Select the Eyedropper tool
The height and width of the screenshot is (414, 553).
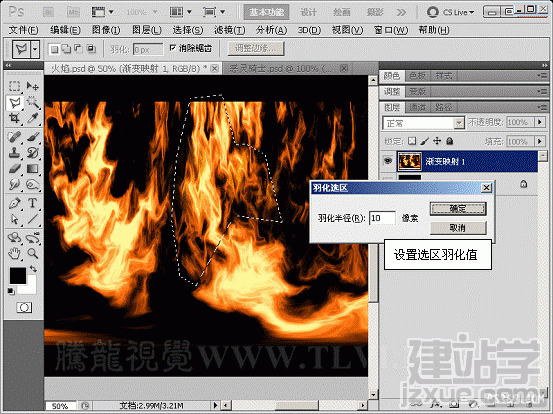pyautogui.click(x=32, y=118)
